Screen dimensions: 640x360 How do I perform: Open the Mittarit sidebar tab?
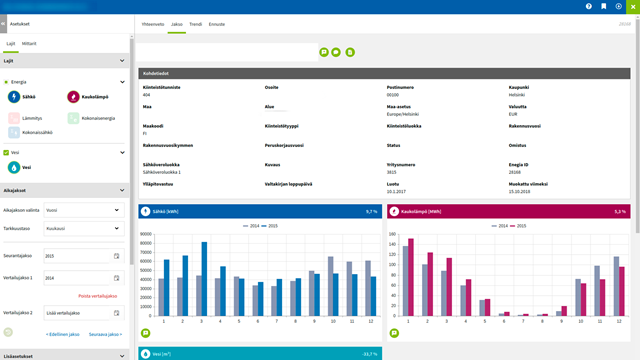tap(29, 44)
